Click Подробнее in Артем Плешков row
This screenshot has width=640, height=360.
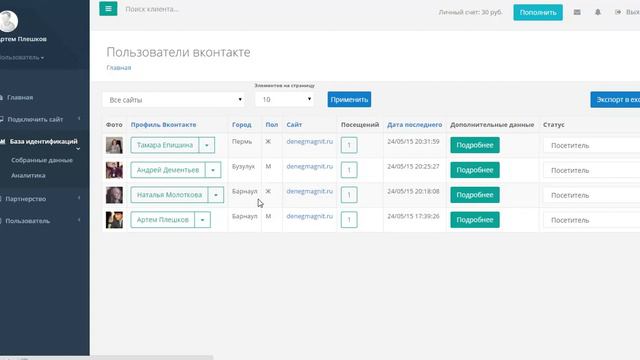(475, 220)
